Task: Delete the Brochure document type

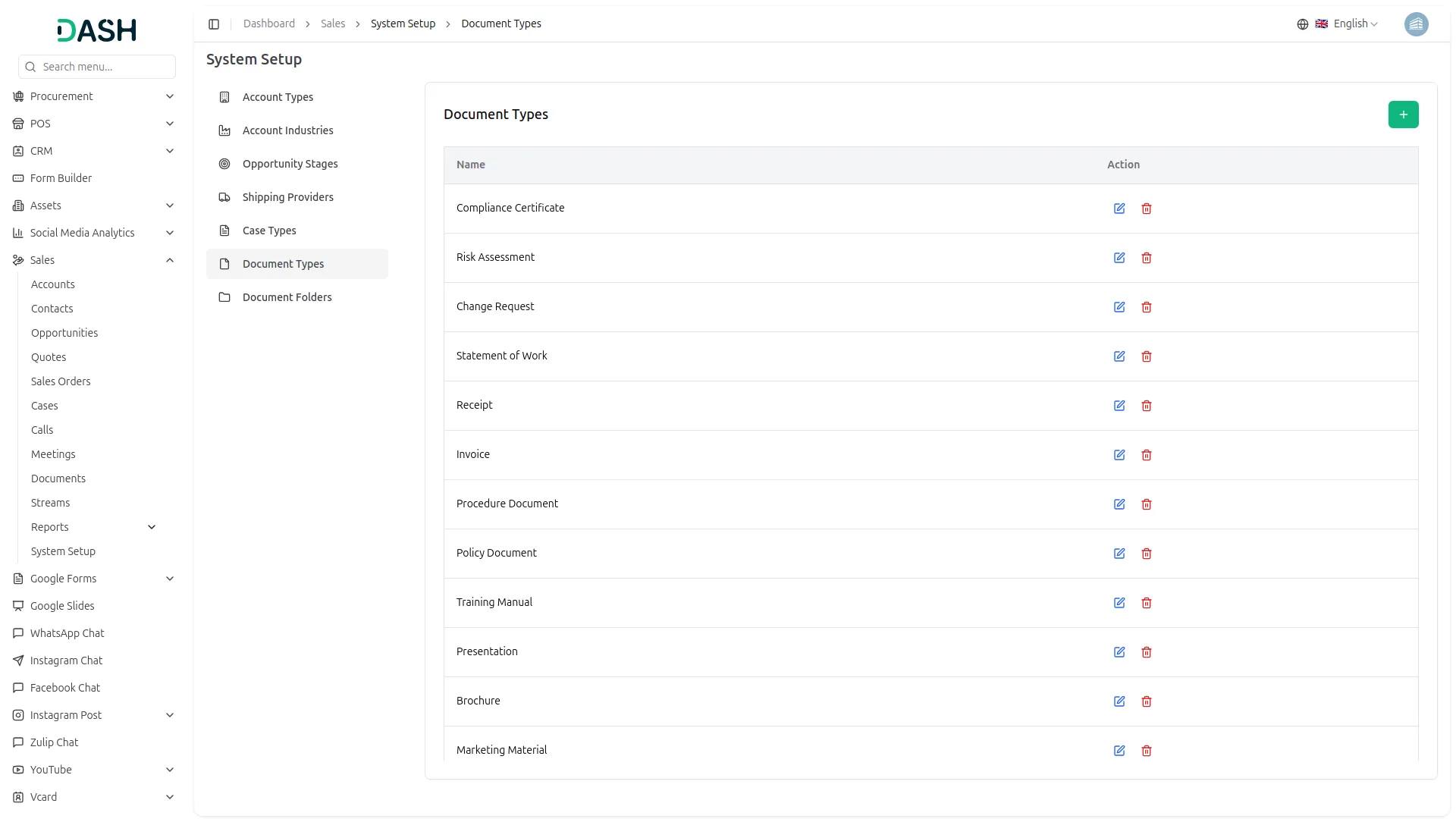Action: 1147,701
